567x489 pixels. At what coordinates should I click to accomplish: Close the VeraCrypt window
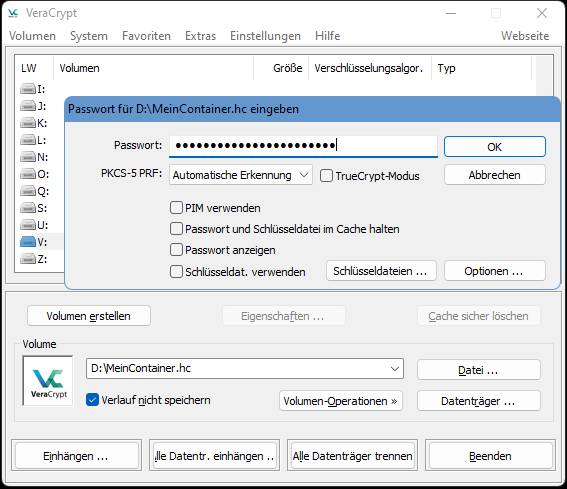click(x=542, y=13)
